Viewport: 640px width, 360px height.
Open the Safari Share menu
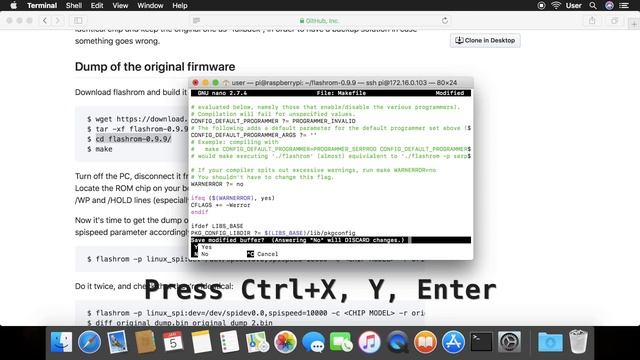592,20
